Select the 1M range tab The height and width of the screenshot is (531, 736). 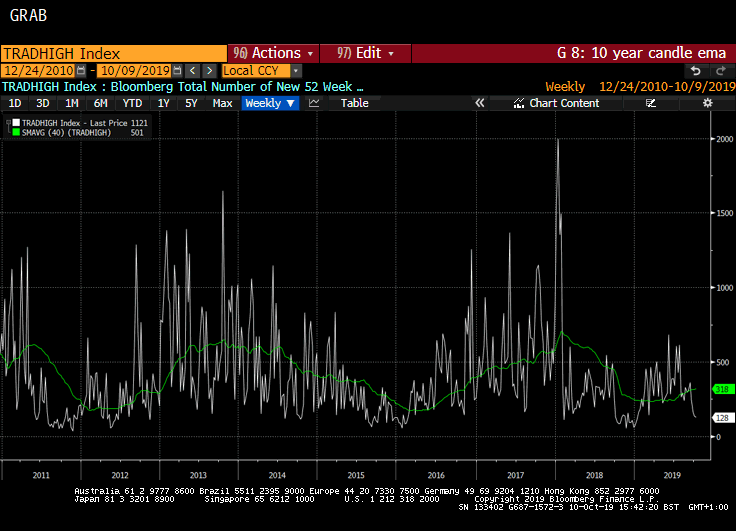click(x=71, y=103)
